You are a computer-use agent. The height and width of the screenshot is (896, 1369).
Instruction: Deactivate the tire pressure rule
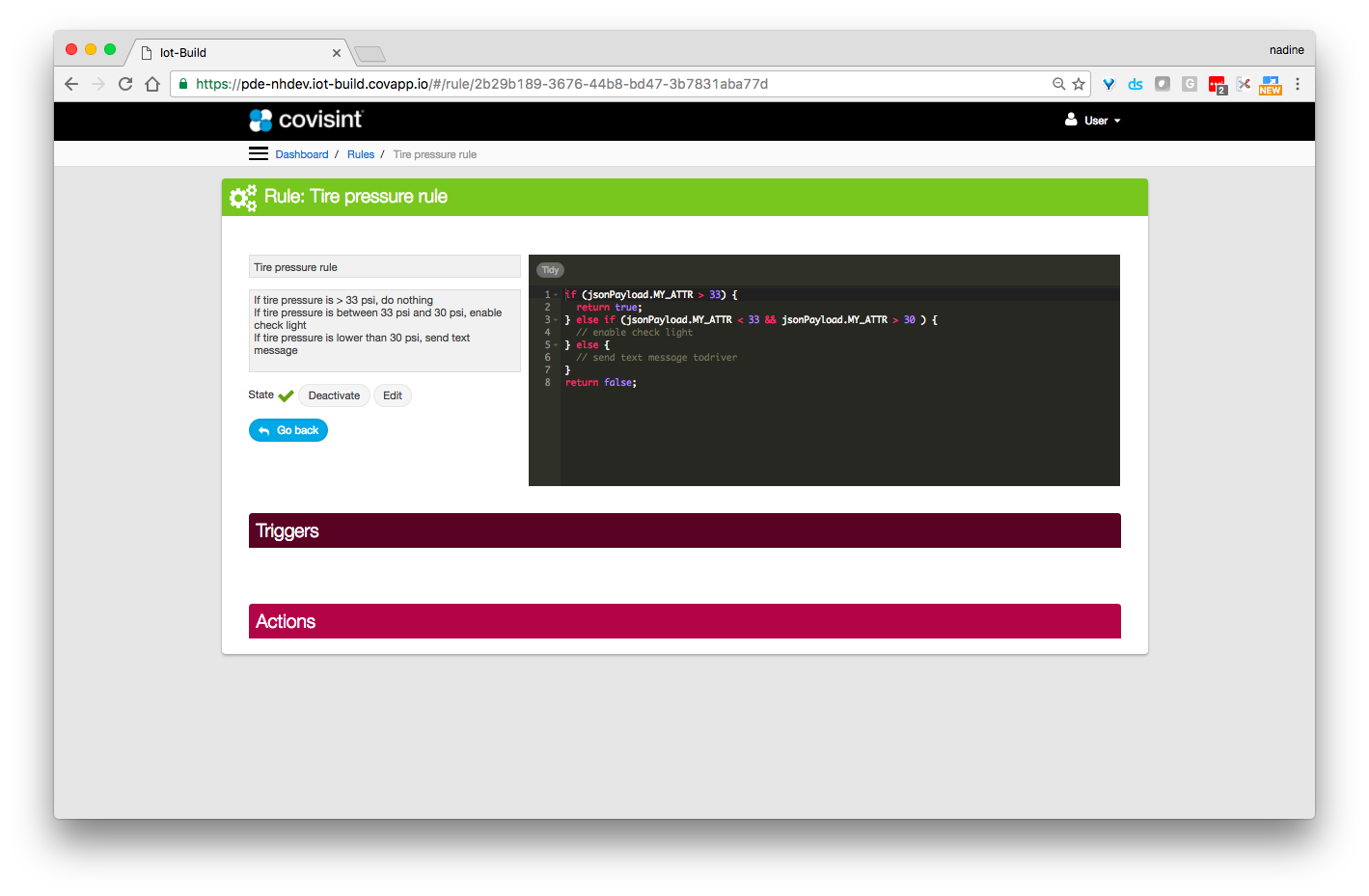tap(334, 395)
